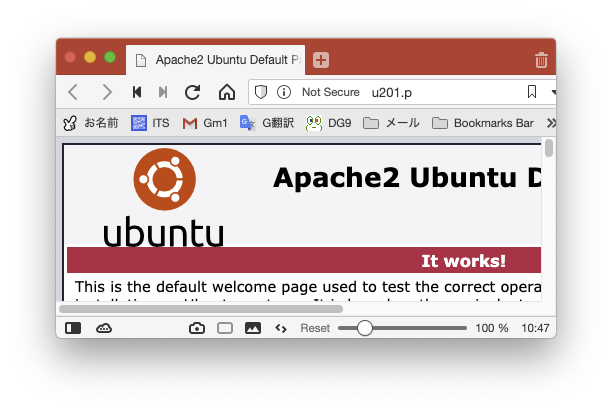
Task: Open Page Actions code icon
Action: point(281,328)
